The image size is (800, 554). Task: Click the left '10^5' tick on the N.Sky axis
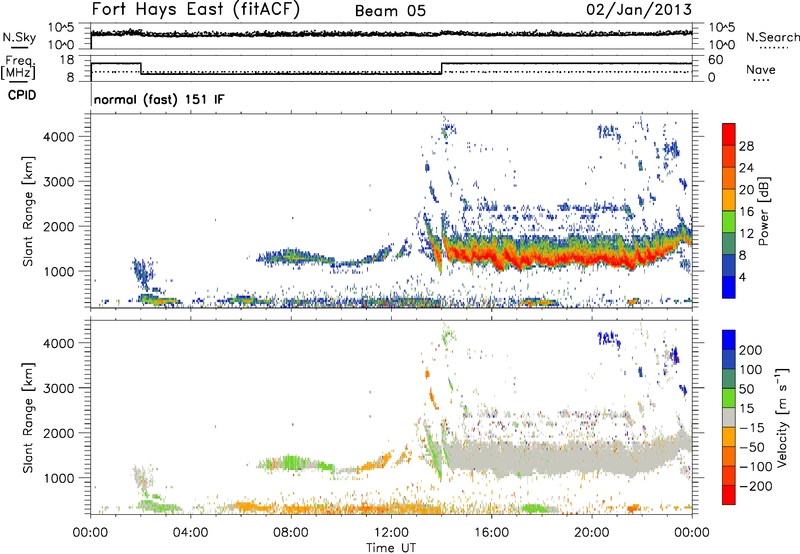pos(61,28)
